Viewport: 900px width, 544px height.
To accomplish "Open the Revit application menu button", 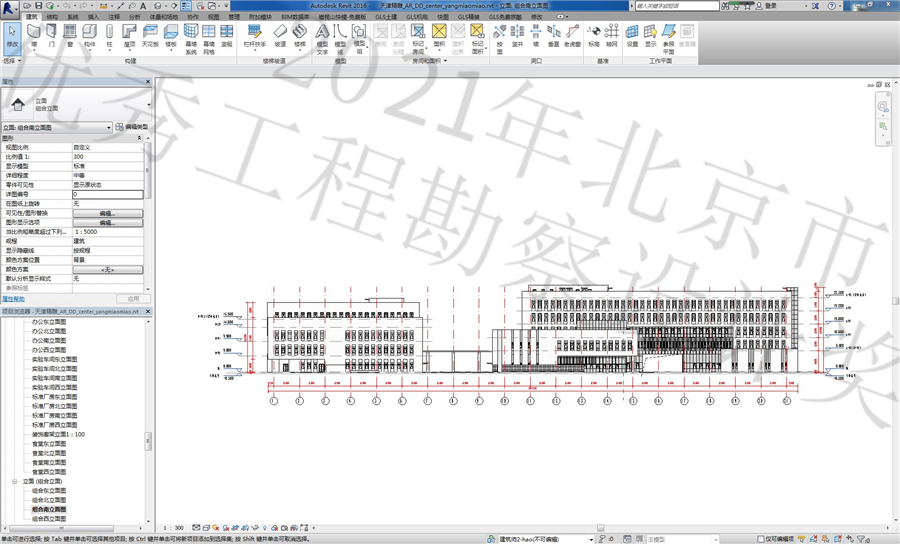I will point(9,9).
